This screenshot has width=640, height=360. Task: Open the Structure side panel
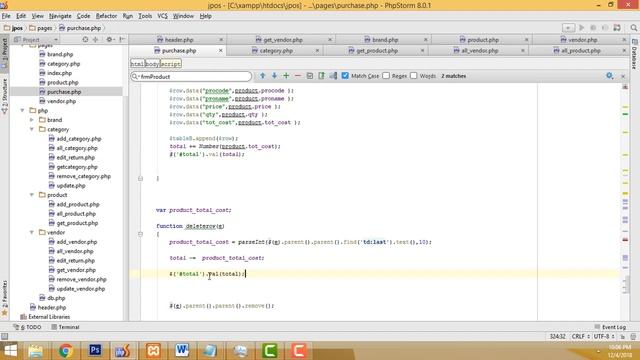point(4,97)
